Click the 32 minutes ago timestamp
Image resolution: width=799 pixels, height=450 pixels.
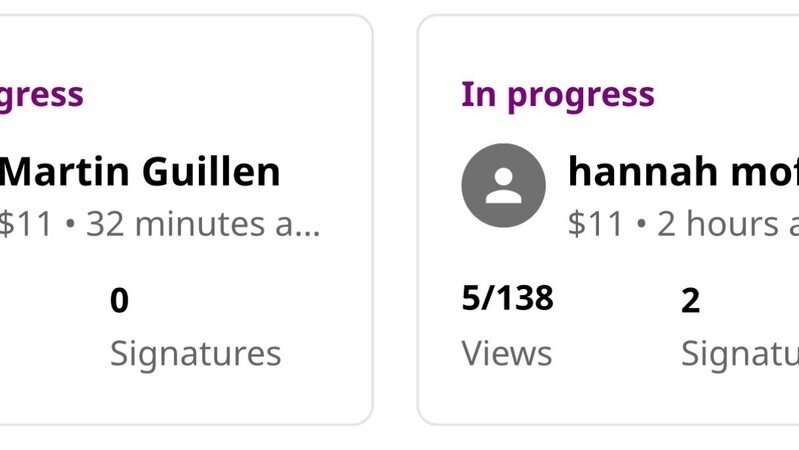coord(203,224)
